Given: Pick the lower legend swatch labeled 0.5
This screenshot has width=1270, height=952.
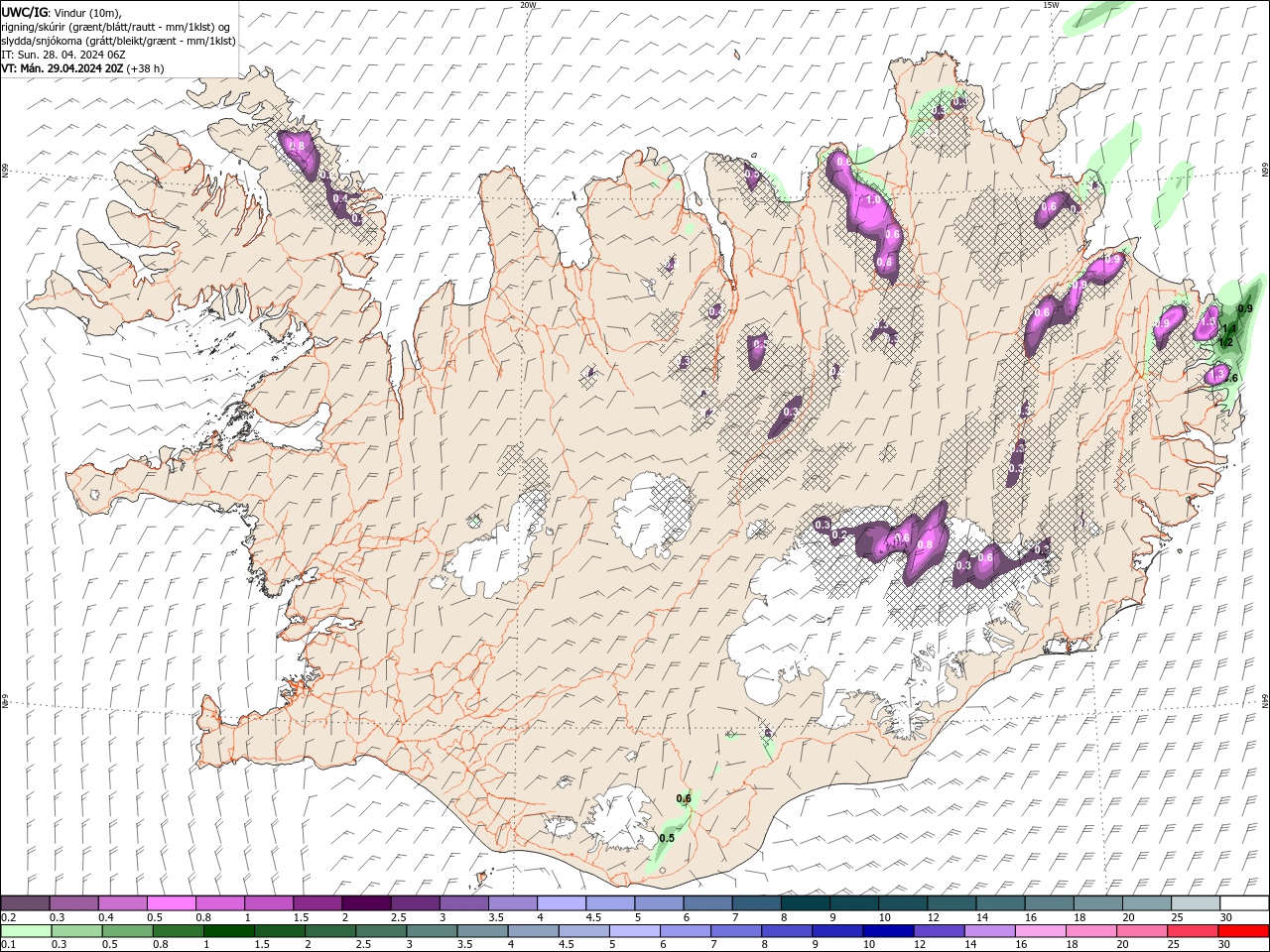Looking at the screenshot, I should [x=128, y=931].
